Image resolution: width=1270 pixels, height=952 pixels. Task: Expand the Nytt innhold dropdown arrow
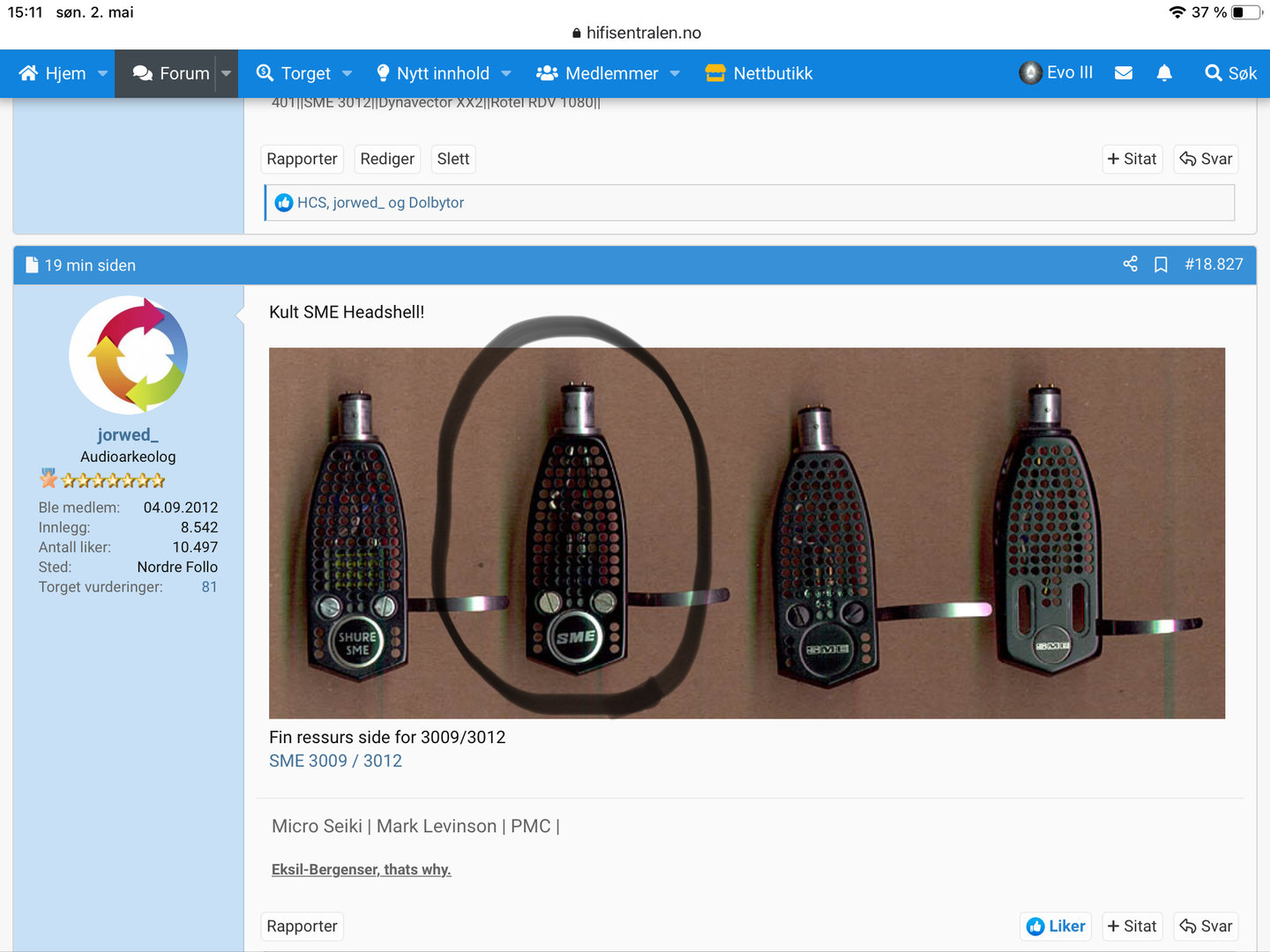point(506,73)
